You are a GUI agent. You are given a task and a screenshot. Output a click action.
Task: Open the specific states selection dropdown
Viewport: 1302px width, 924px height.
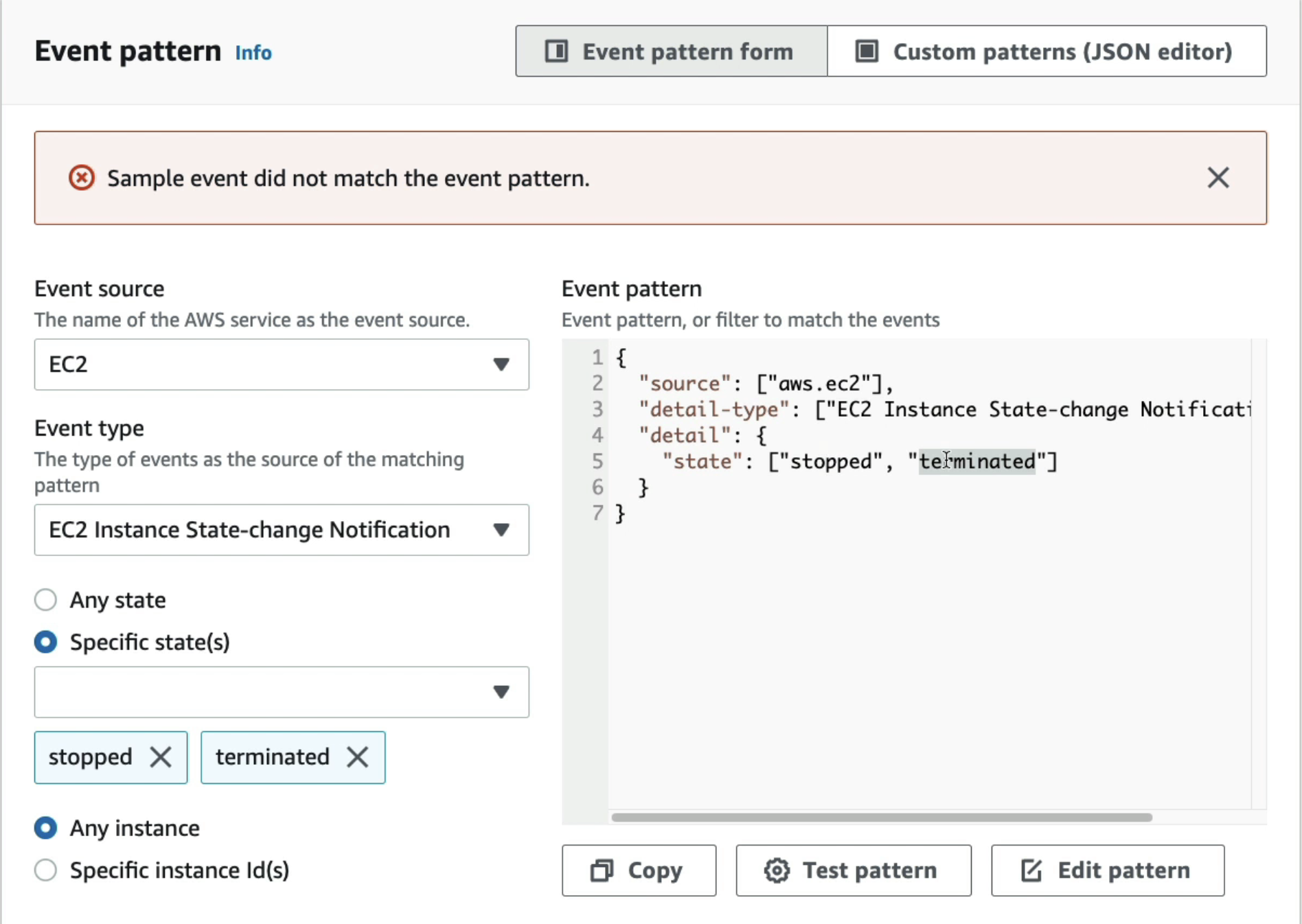pyautogui.click(x=282, y=692)
